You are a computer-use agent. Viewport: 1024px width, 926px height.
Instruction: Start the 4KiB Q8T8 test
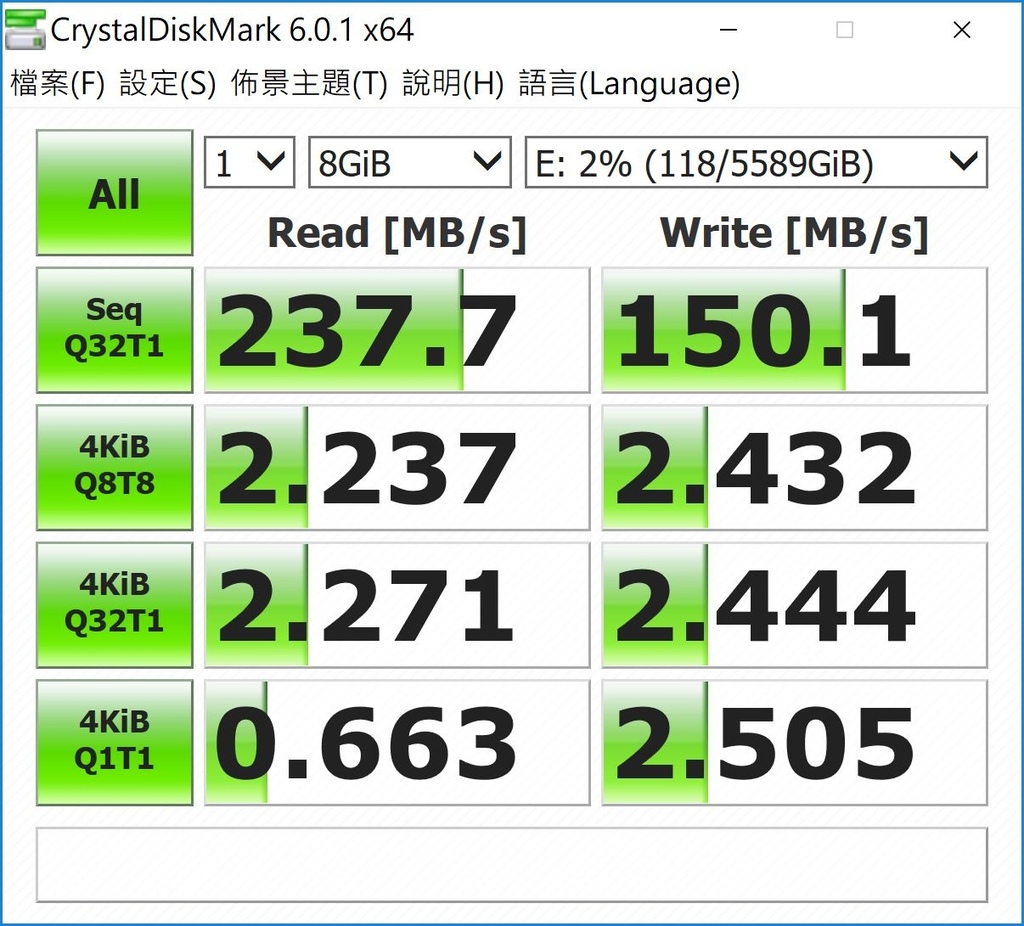(114, 468)
